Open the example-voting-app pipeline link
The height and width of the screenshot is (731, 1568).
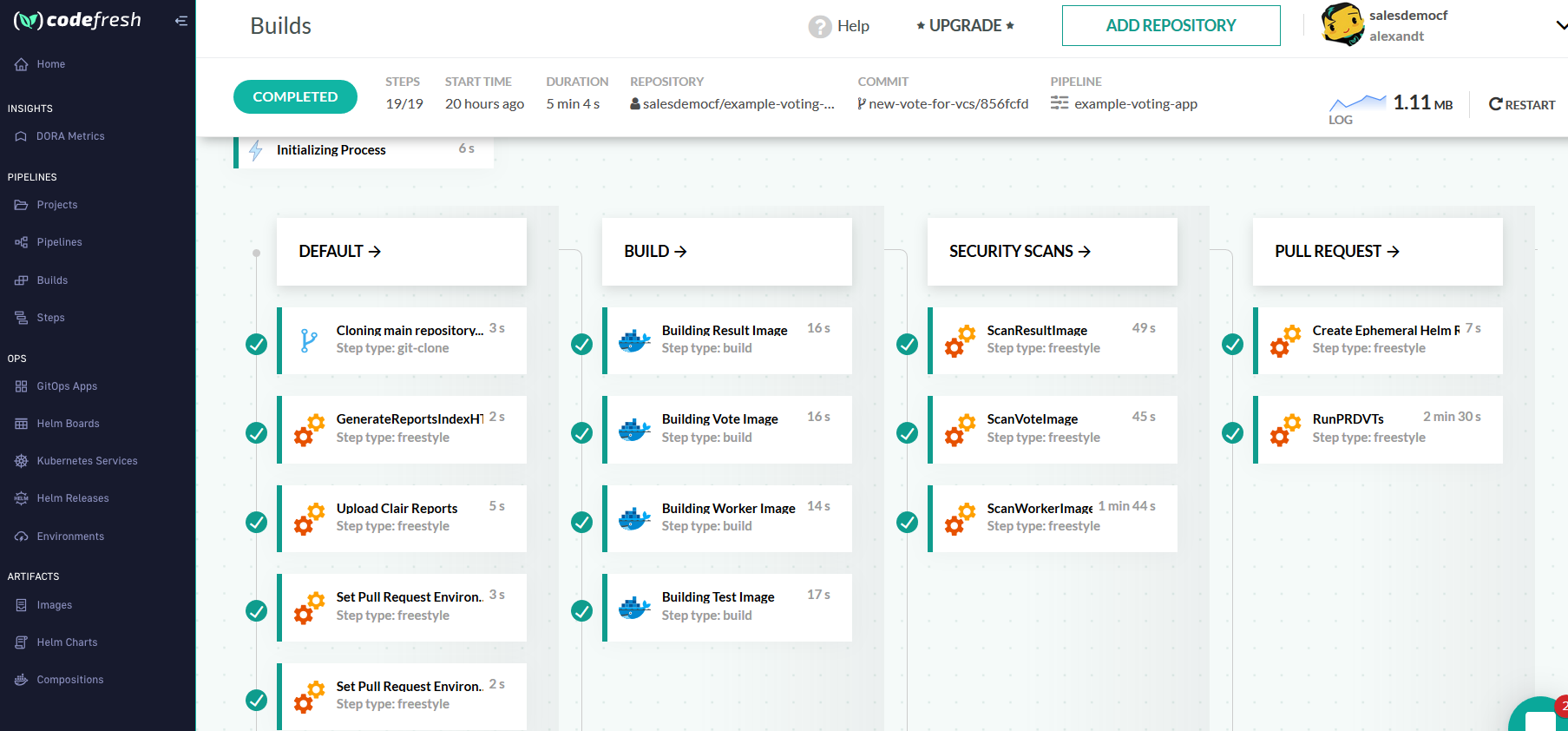click(1135, 104)
